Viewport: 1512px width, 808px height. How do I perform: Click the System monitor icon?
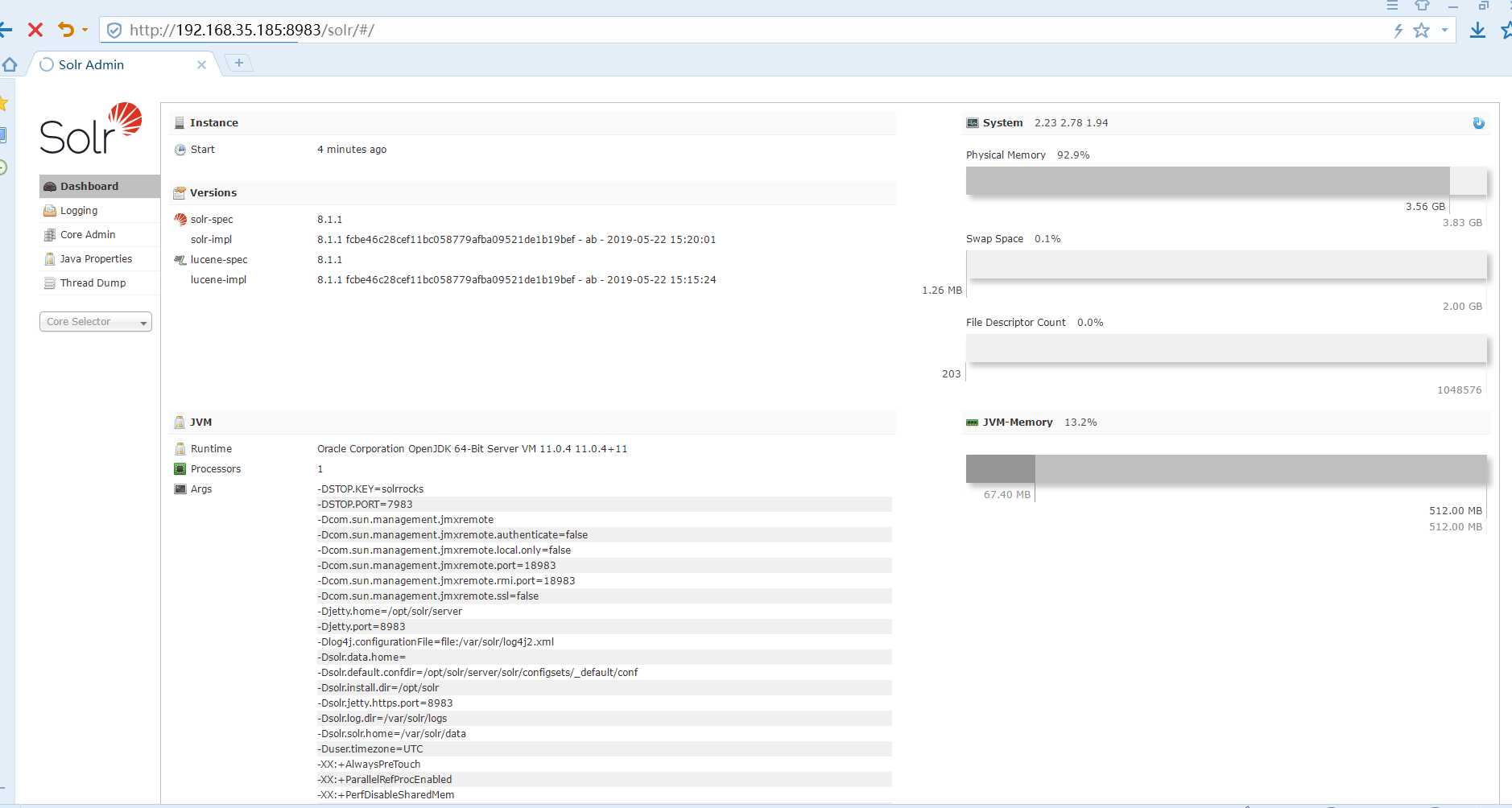973,123
